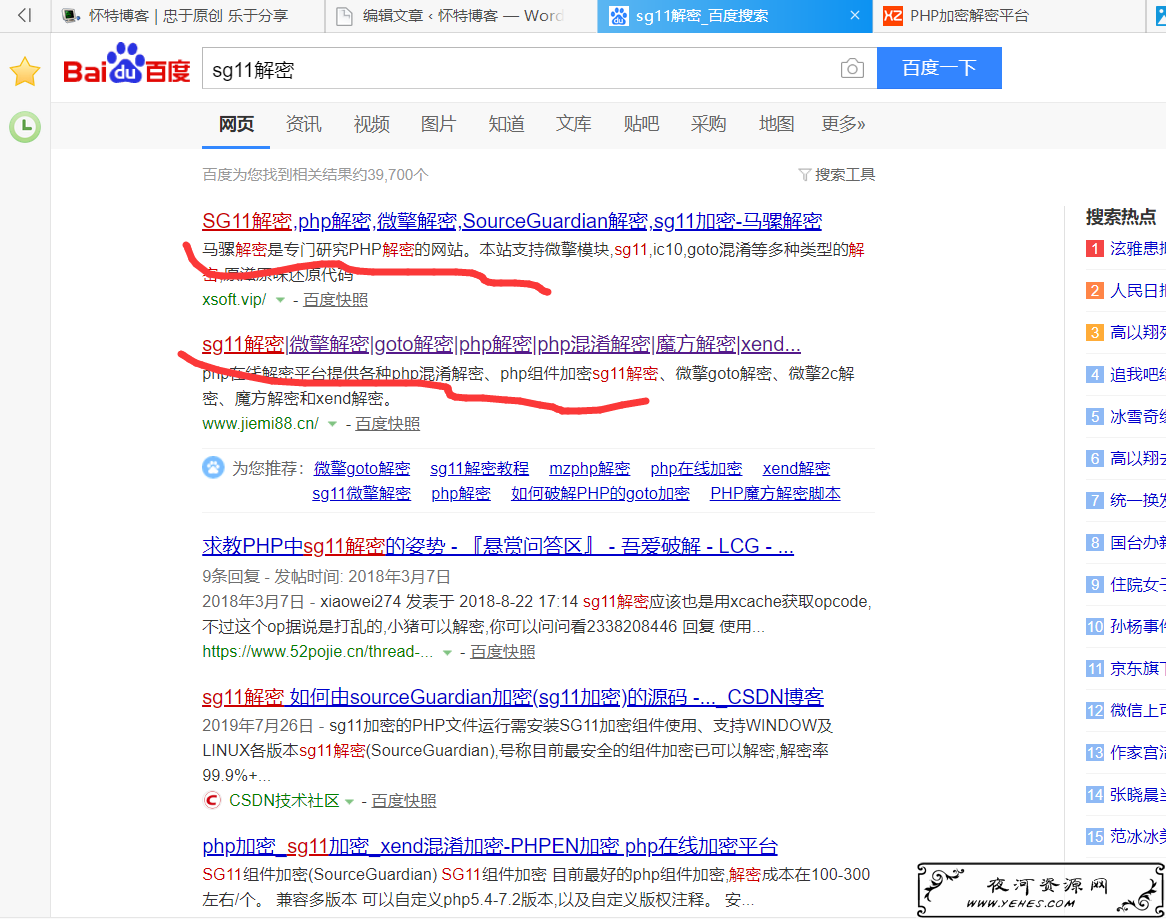Click into the sg11解密 search field
Viewport: 1166px width, 919px height.
521,68
